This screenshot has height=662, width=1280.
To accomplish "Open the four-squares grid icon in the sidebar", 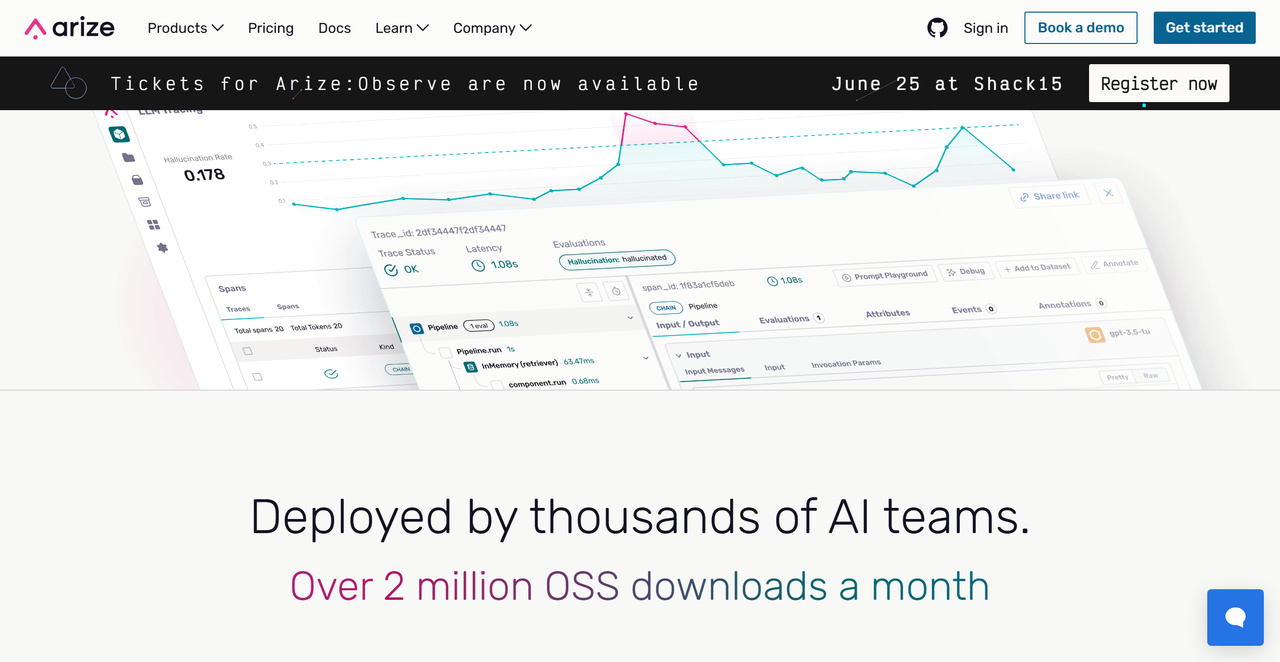I will tap(153, 225).
